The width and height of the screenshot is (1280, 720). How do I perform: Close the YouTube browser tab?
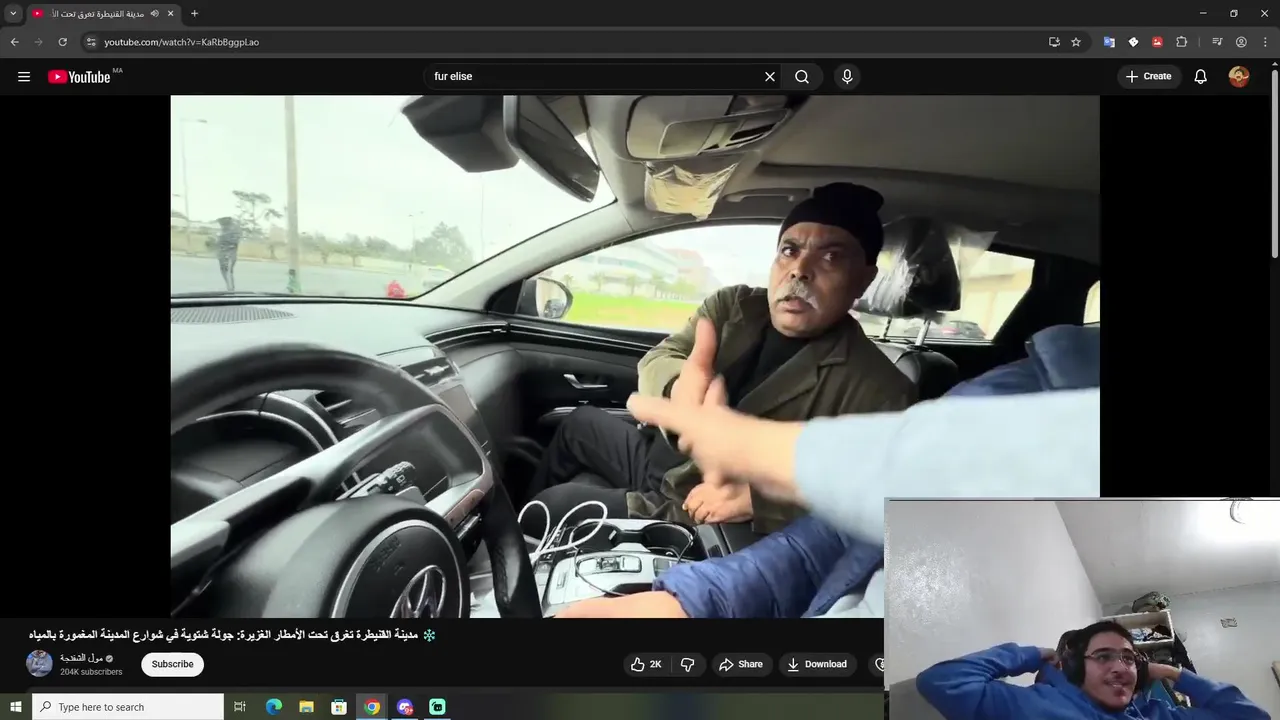(x=171, y=13)
